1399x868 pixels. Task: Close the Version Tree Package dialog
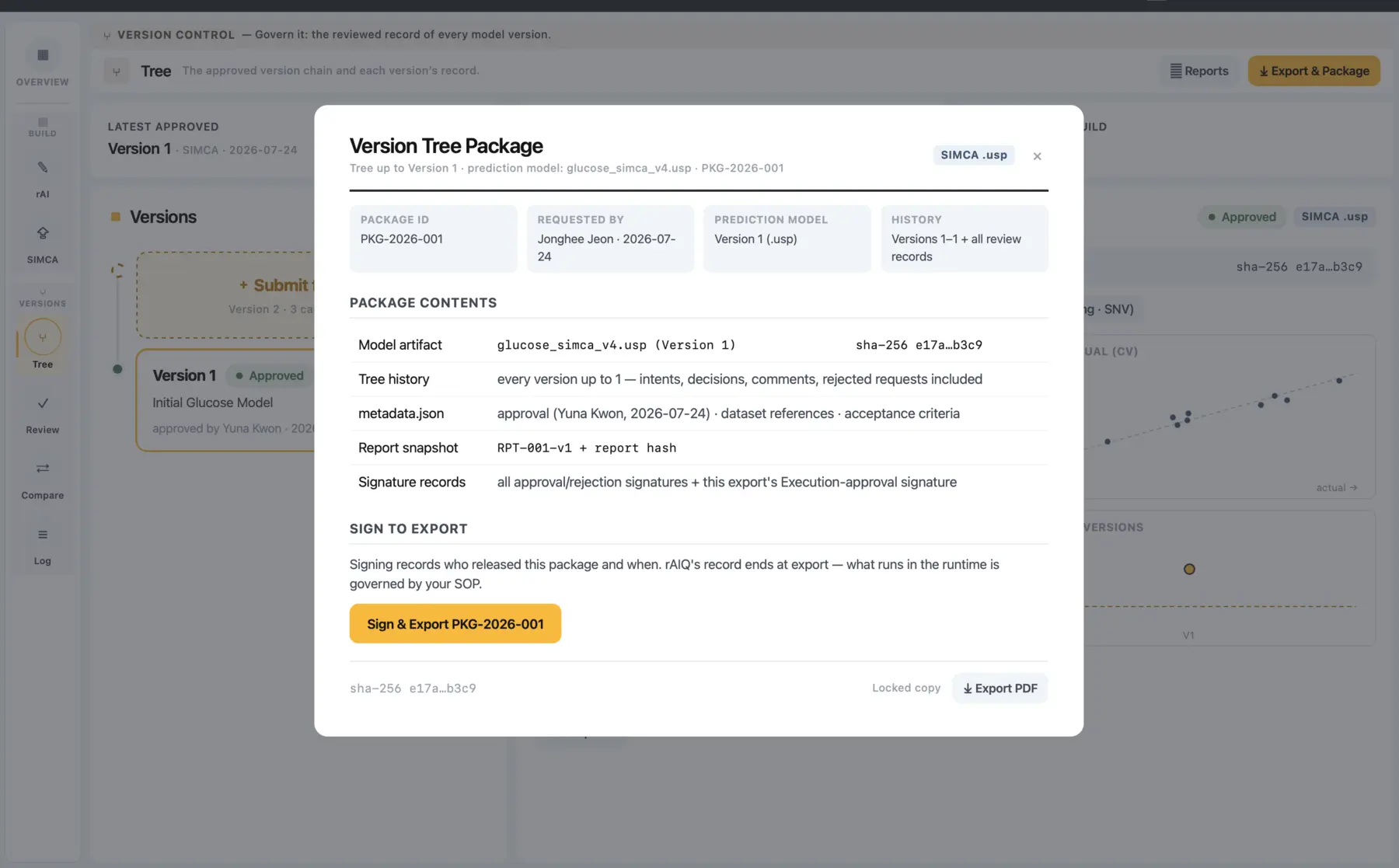1037,156
